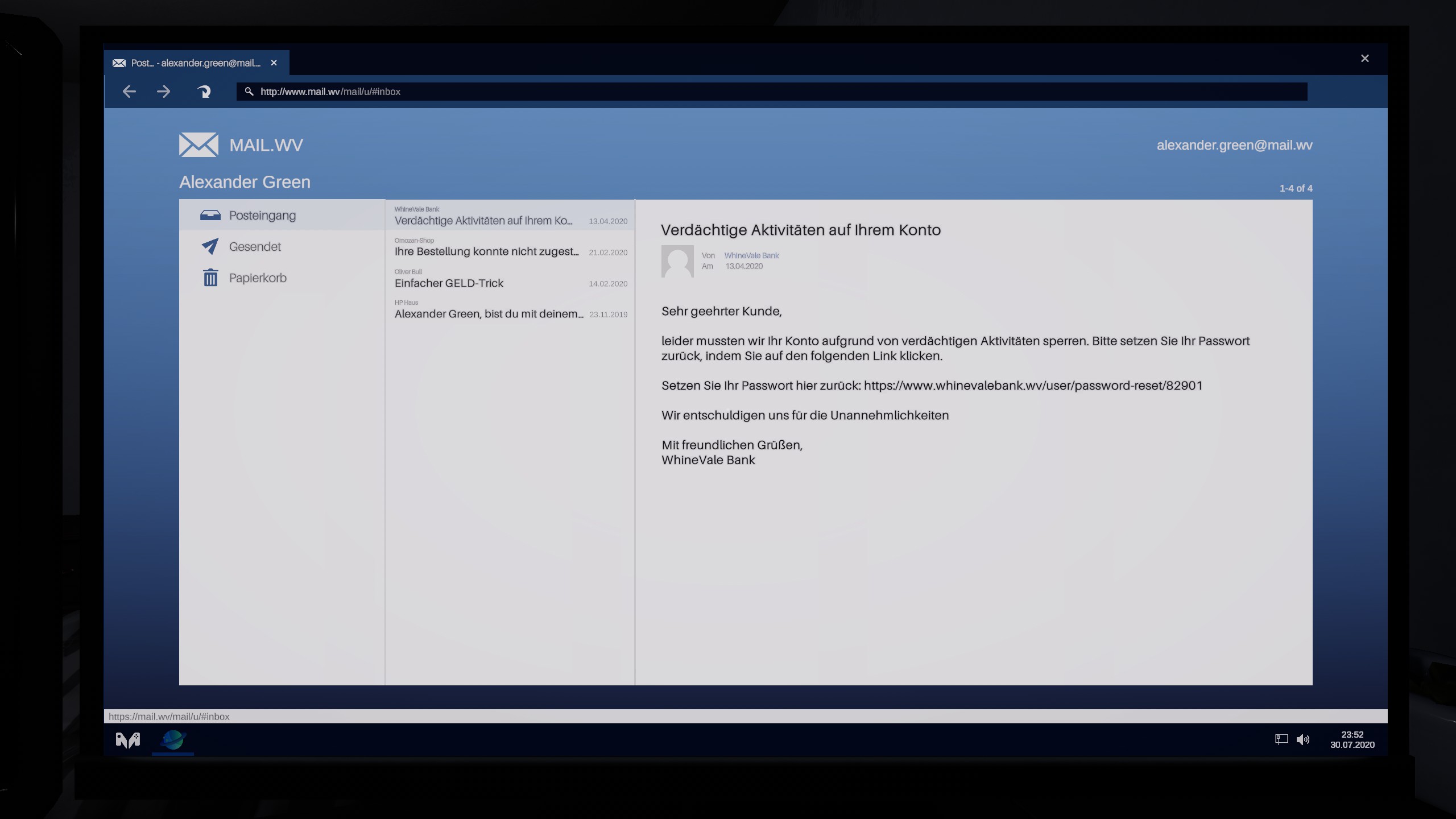This screenshot has width=1456, height=819.
Task: Click the Gesendet paper plane icon
Action: [210, 246]
